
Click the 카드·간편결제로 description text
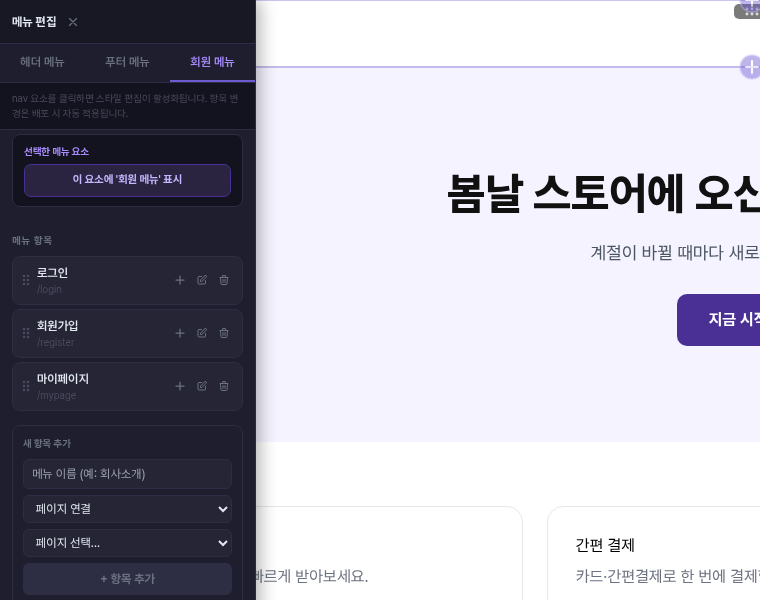667,576
